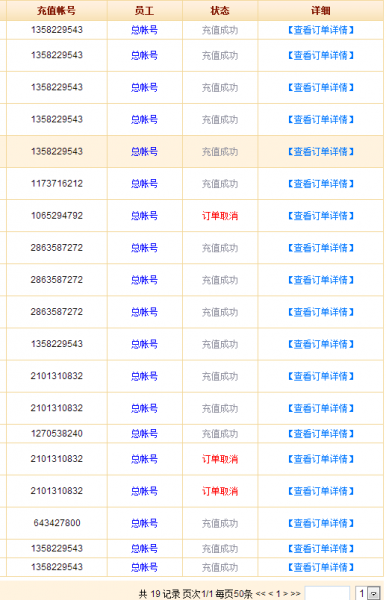Viewport: 386px width, 600px height.
Task: Go to first page with << link
Action: [x=260, y=594]
